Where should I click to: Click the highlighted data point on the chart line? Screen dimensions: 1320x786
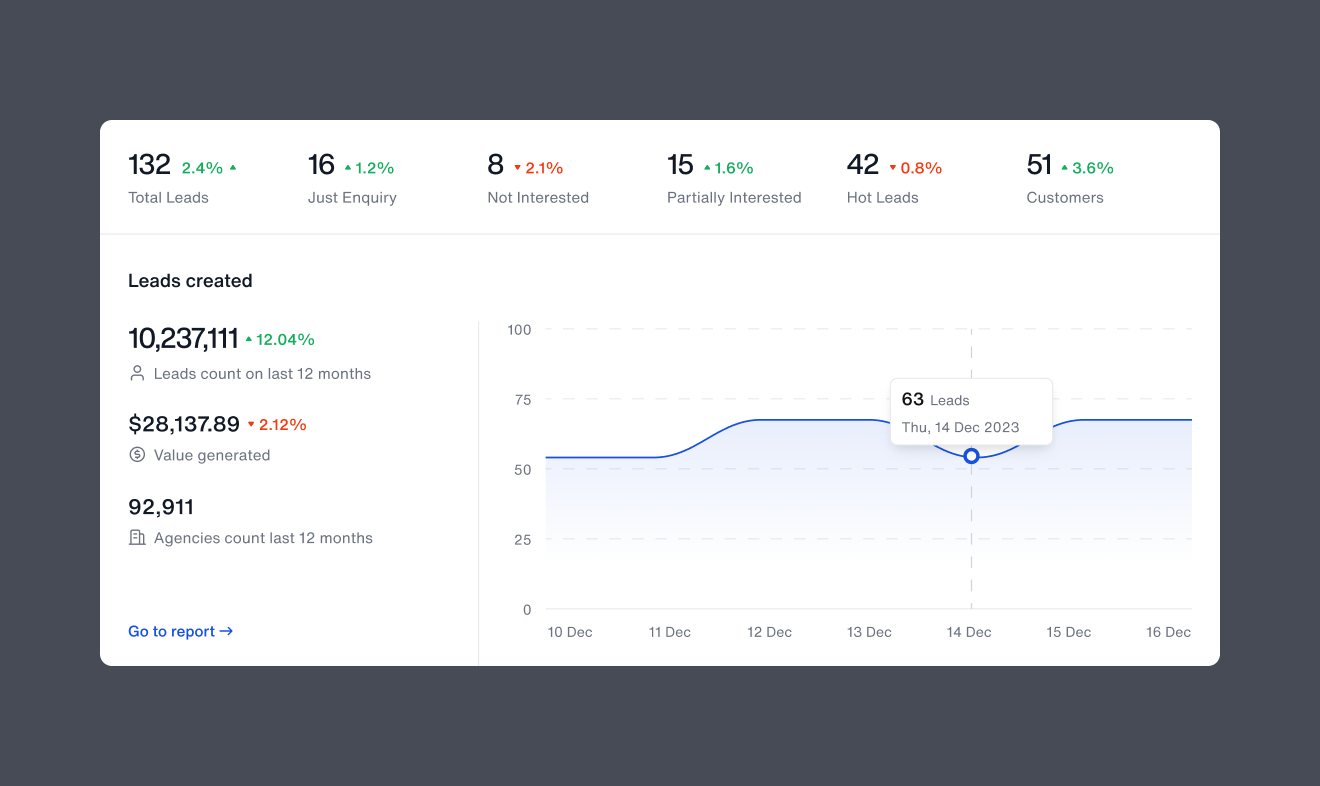pyautogui.click(x=971, y=456)
